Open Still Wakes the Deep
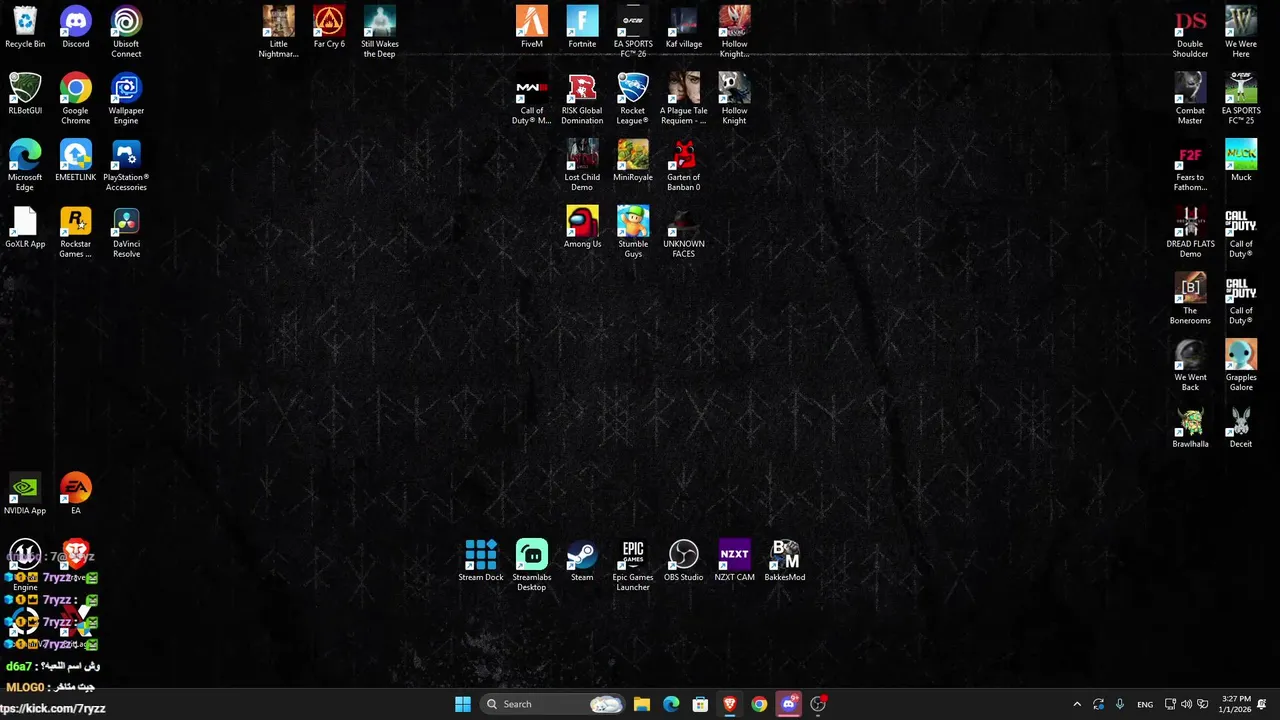 (380, 32)
